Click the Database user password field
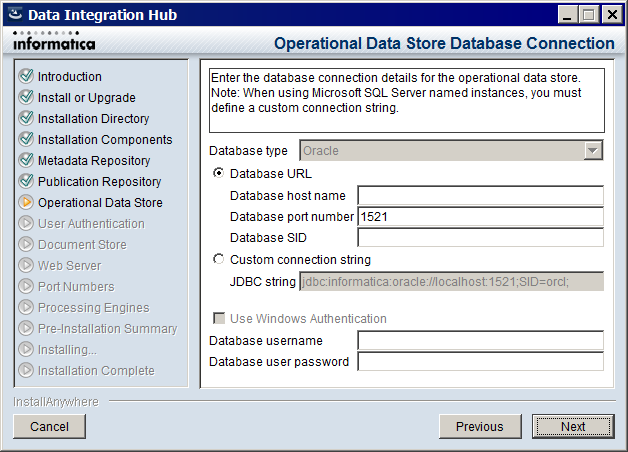Viewport: 628px width, 452px height. point(481,362)
